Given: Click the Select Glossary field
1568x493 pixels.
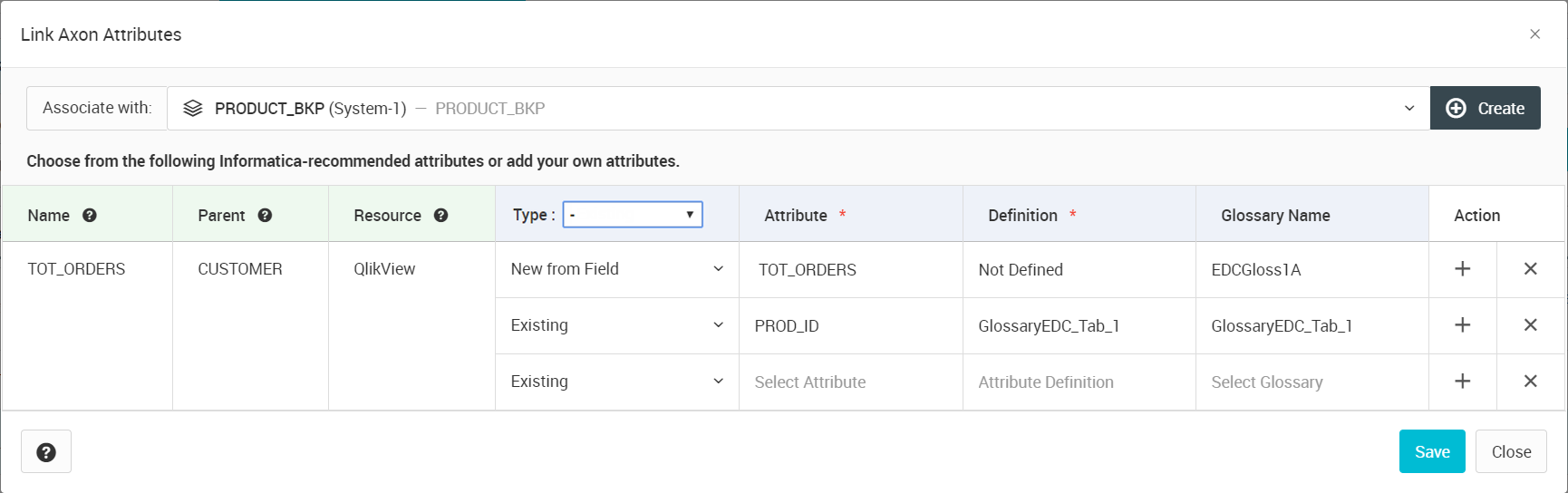Looking at the screenshot, I should coord(1312,382).
